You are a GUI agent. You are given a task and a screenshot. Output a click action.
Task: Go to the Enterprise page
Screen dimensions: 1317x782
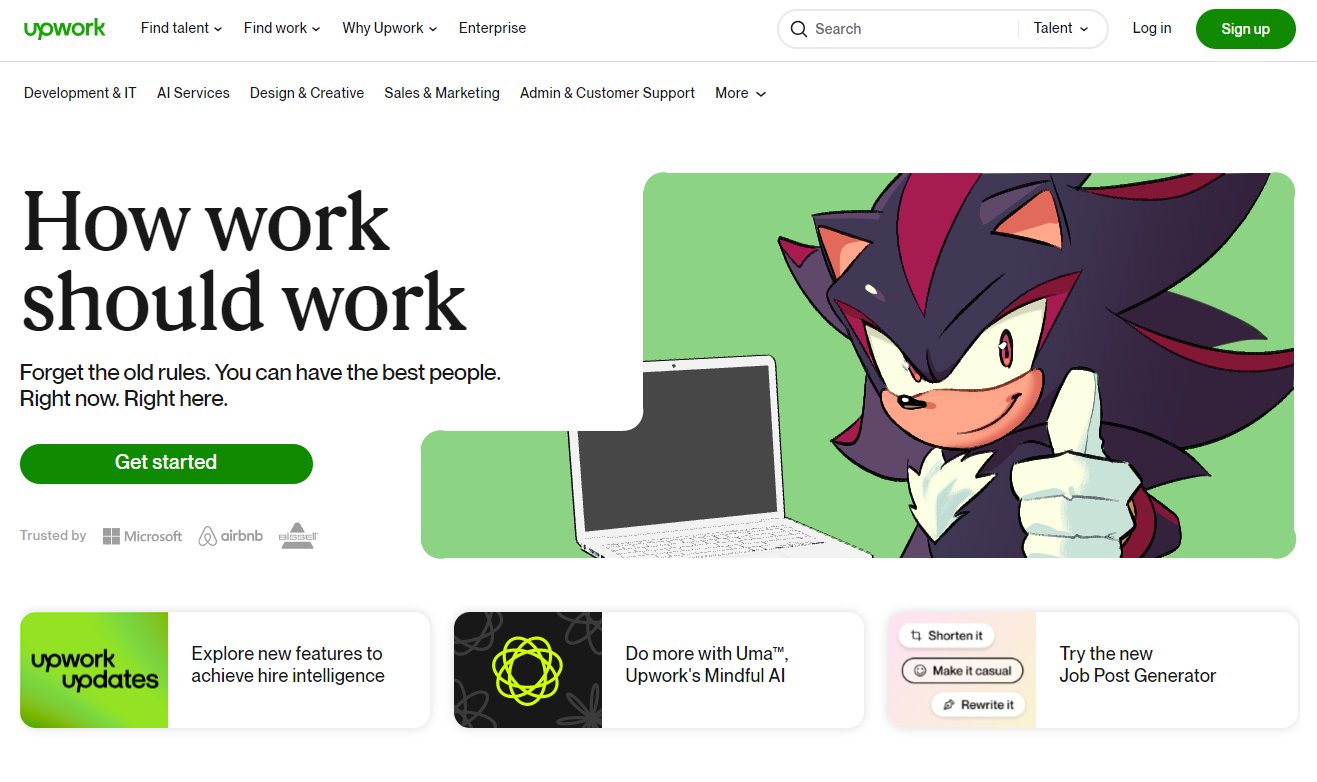pos(492,28)
